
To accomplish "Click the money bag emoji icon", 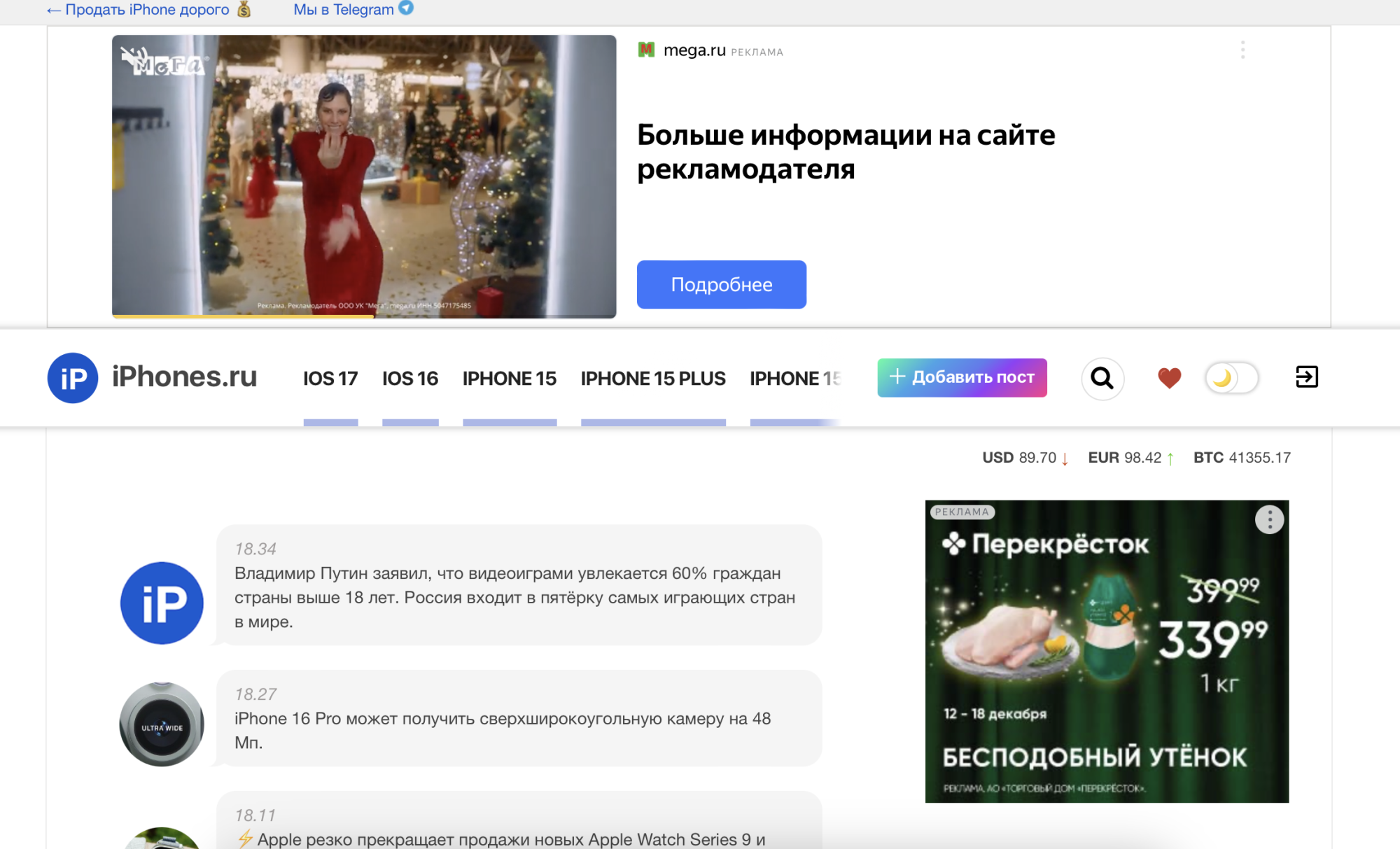I will pos(243,9).
